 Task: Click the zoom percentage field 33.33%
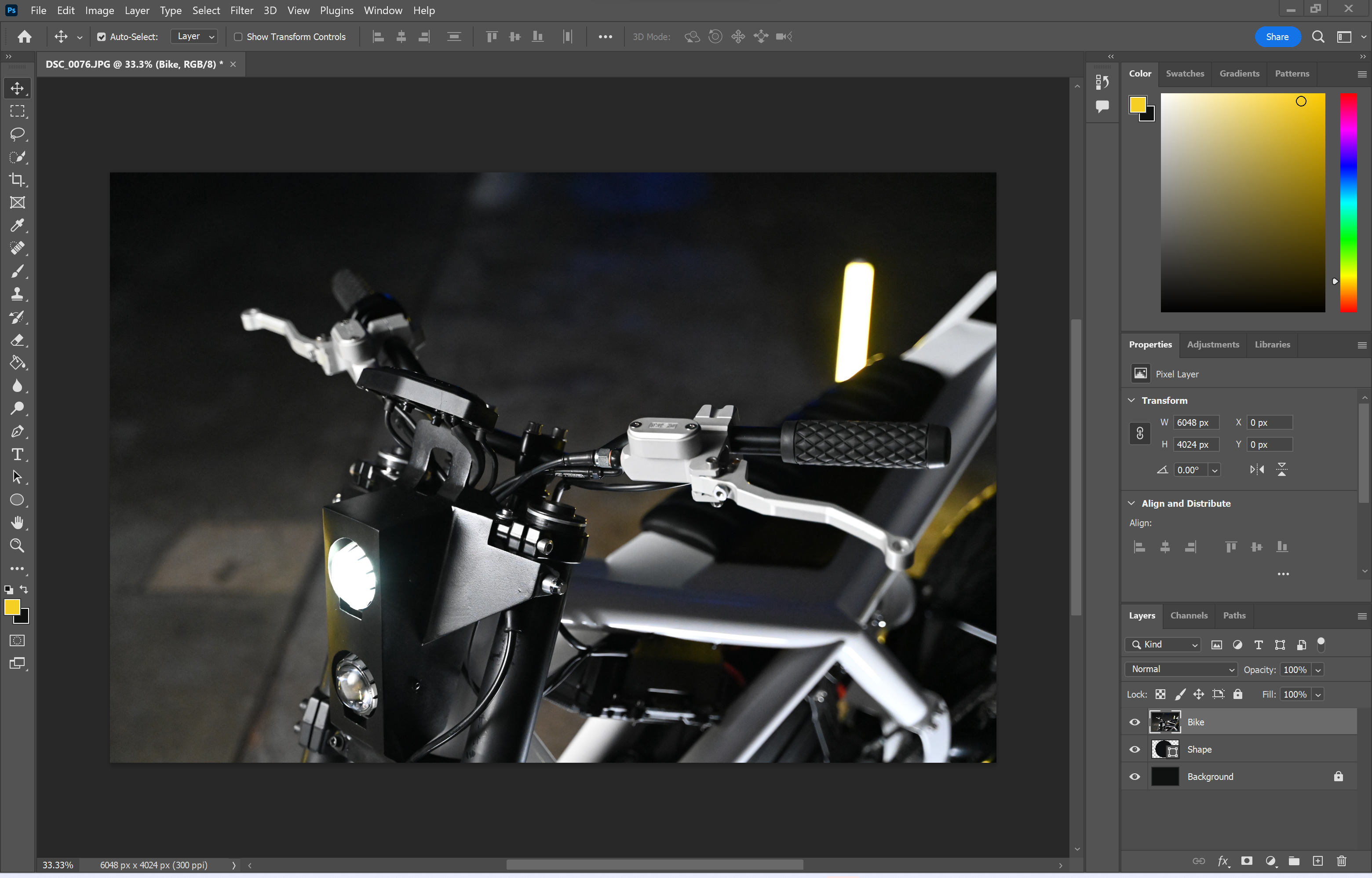pos(58,865)
